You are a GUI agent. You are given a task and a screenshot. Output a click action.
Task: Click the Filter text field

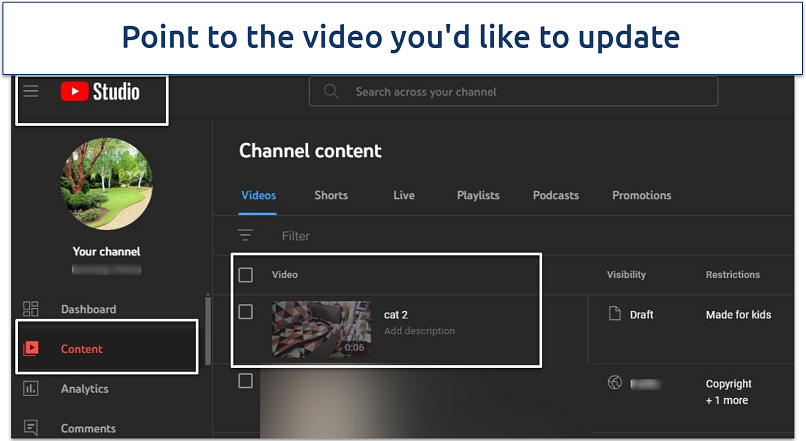tap(296, 236)
